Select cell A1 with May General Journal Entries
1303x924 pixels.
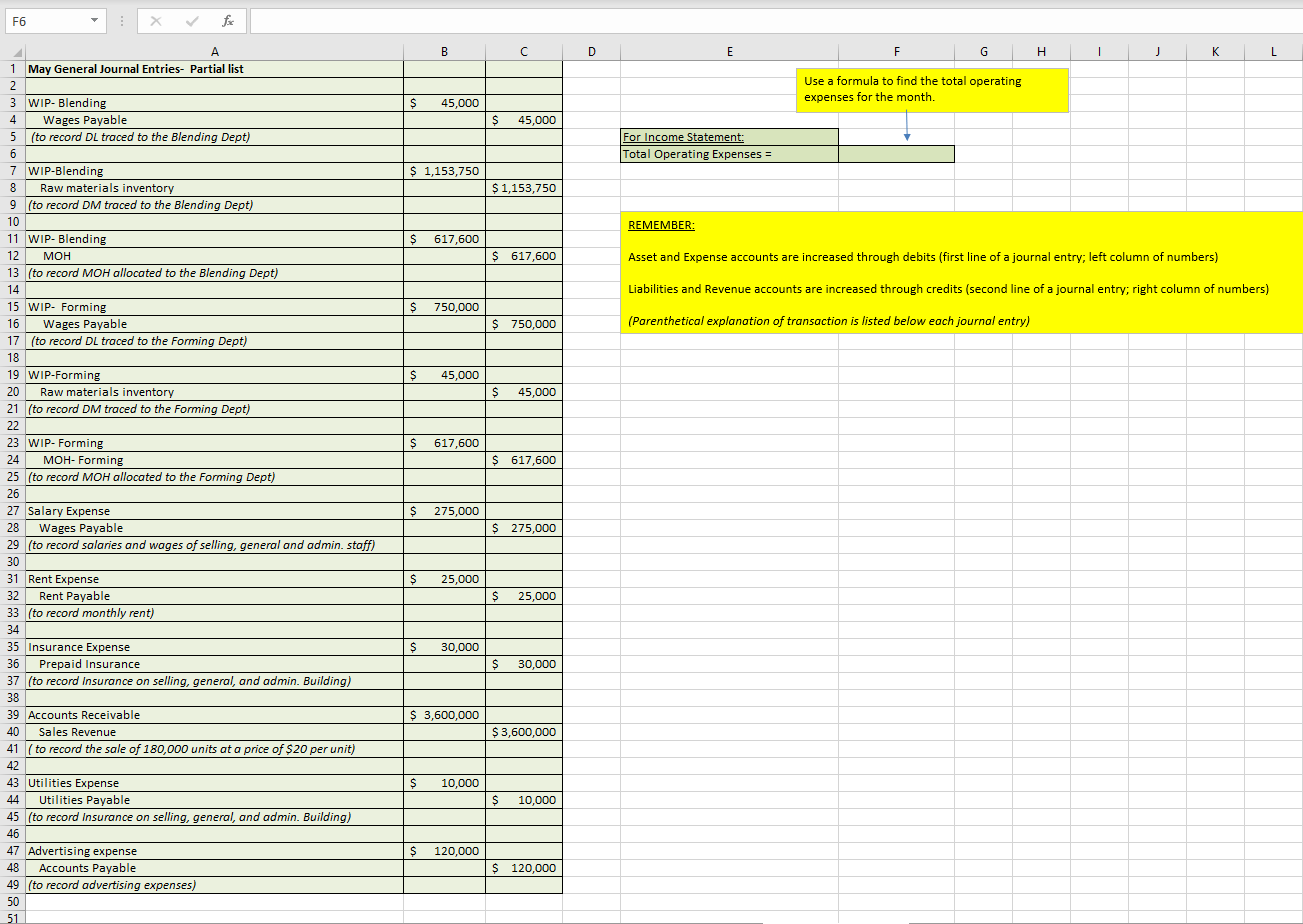215,68
